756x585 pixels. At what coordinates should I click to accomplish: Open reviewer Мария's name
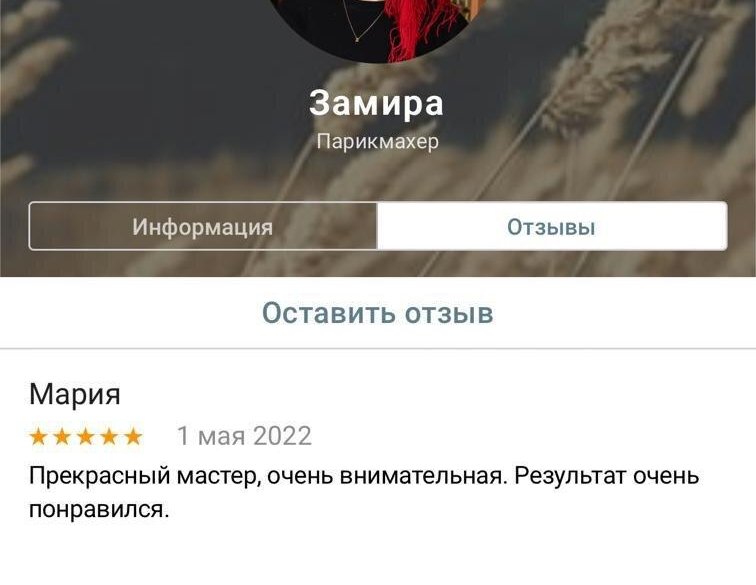coord(75,394)
